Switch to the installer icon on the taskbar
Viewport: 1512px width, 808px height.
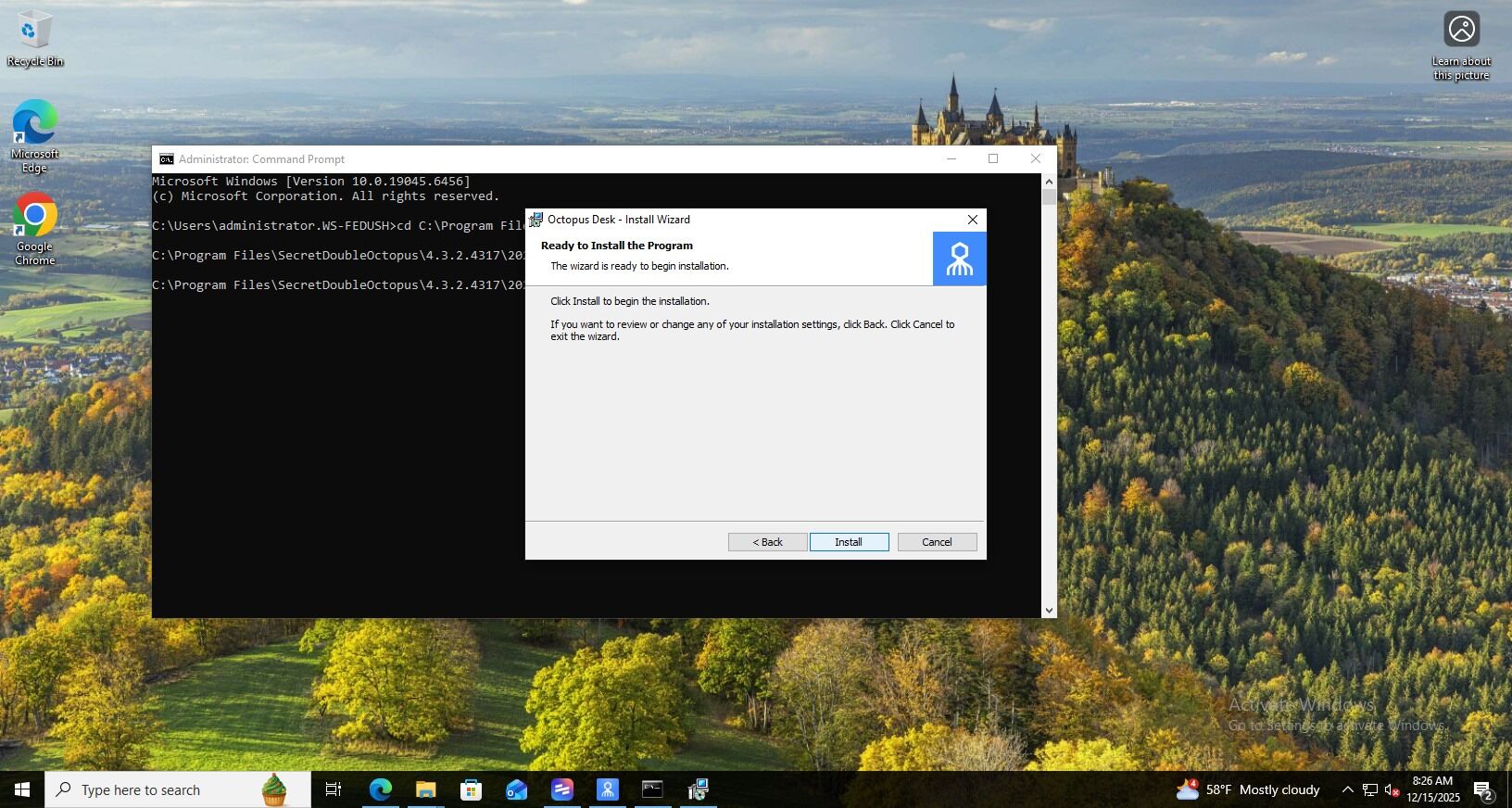[x=699, y=789]
